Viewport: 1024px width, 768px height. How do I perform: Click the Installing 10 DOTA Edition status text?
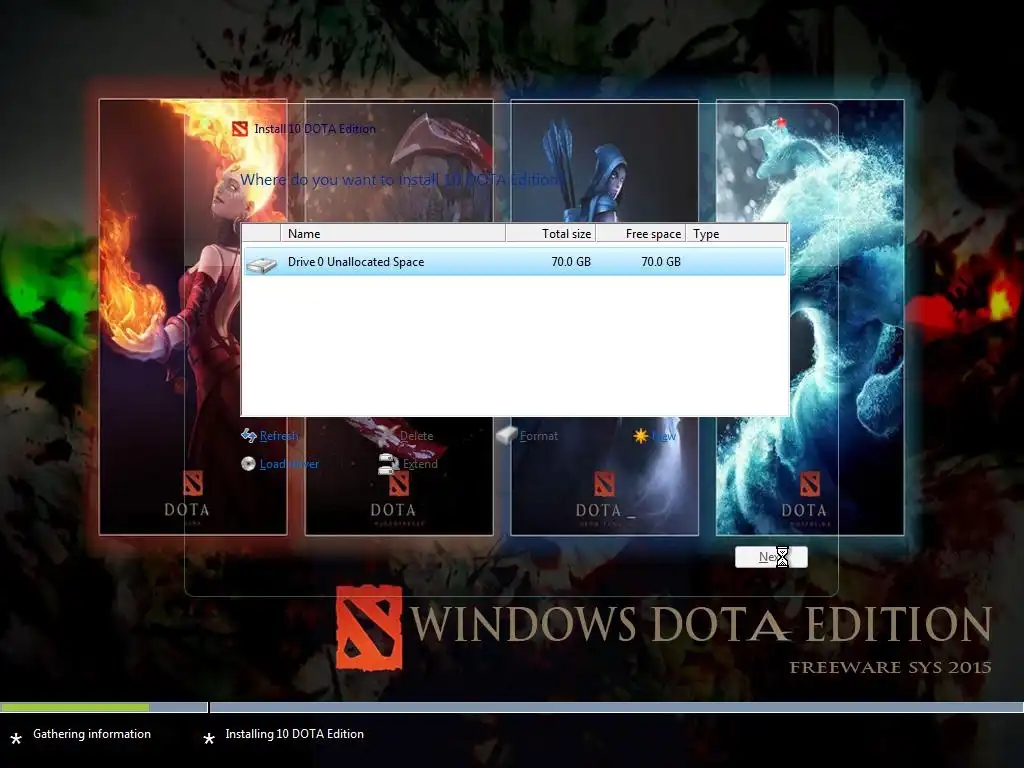coord(295,734)
